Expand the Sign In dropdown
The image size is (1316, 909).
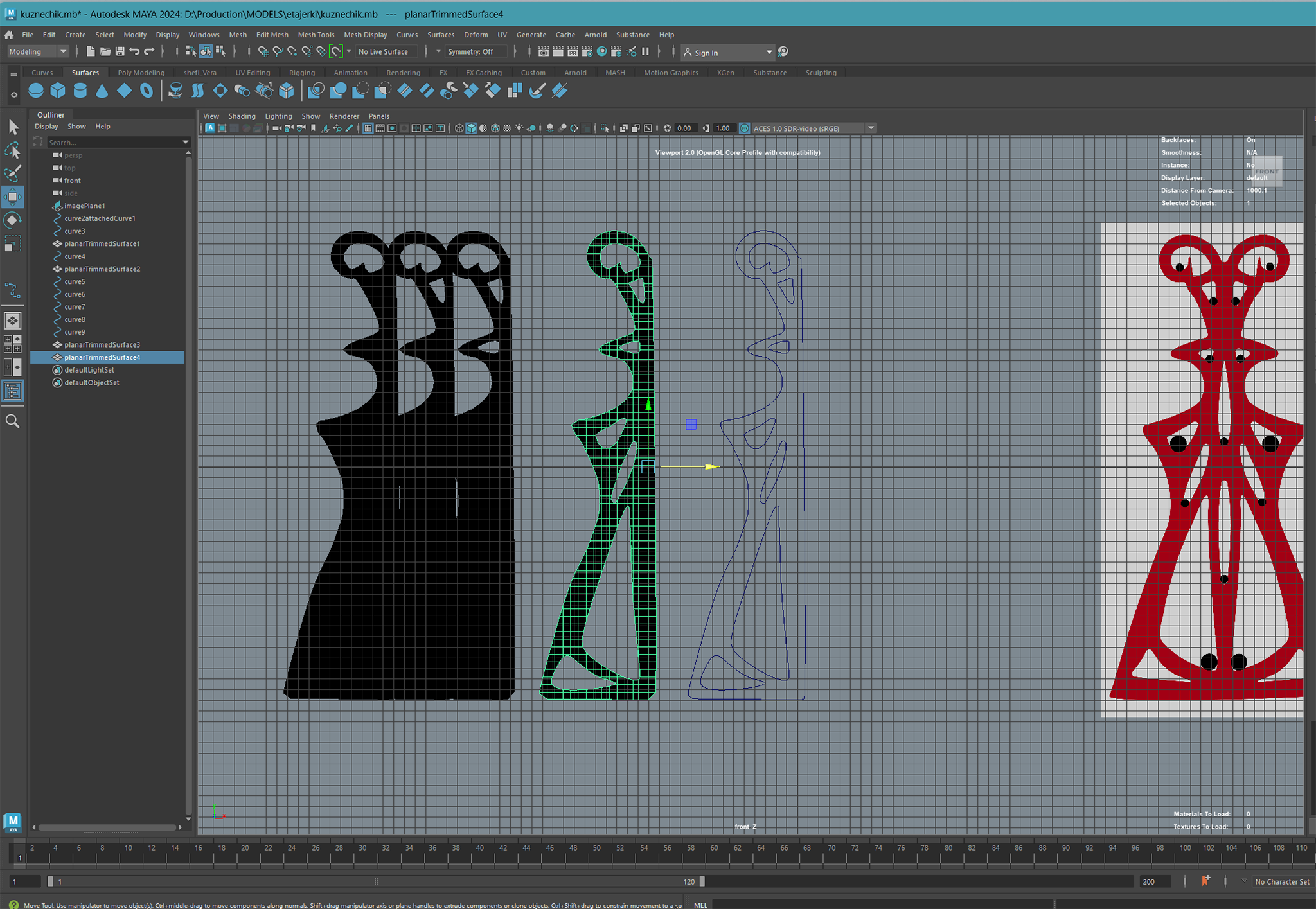[x=769, y=52]
